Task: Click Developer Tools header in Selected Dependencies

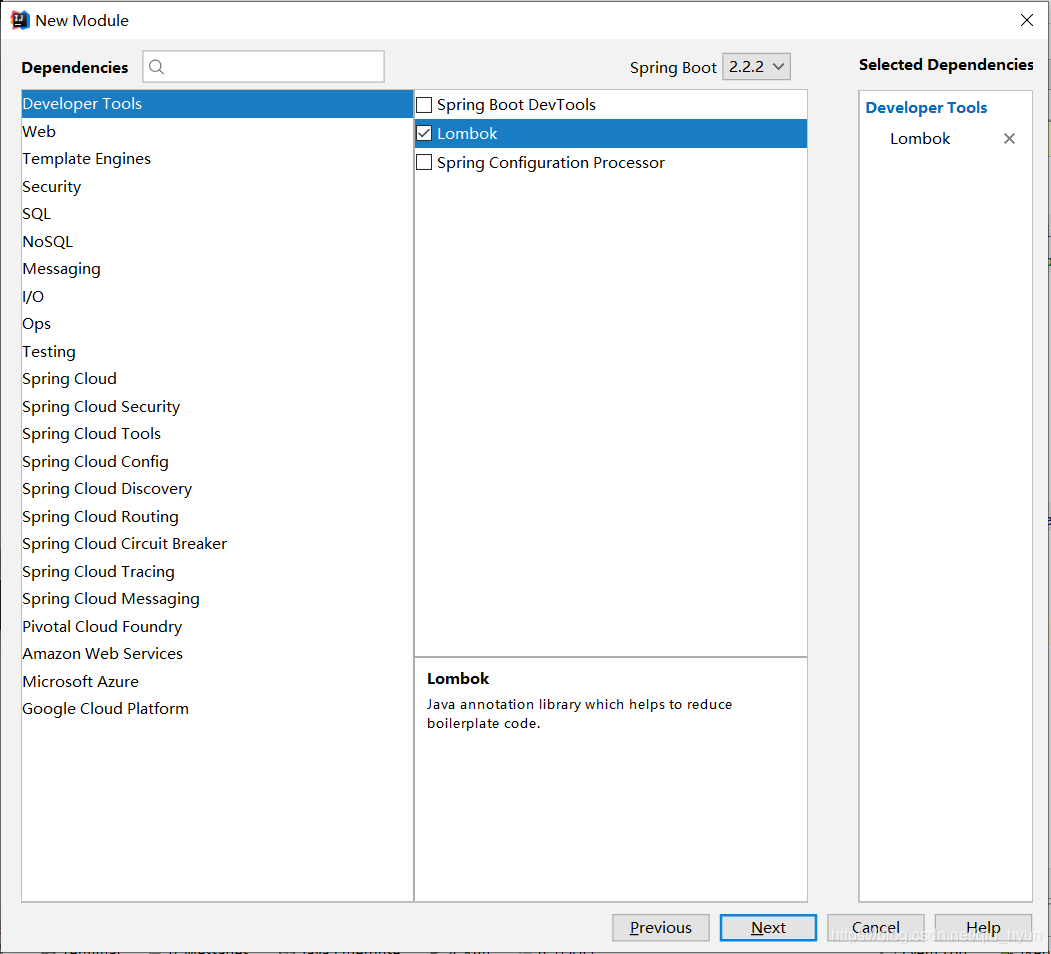Action: pyautogui.click(x=926, y=107)
